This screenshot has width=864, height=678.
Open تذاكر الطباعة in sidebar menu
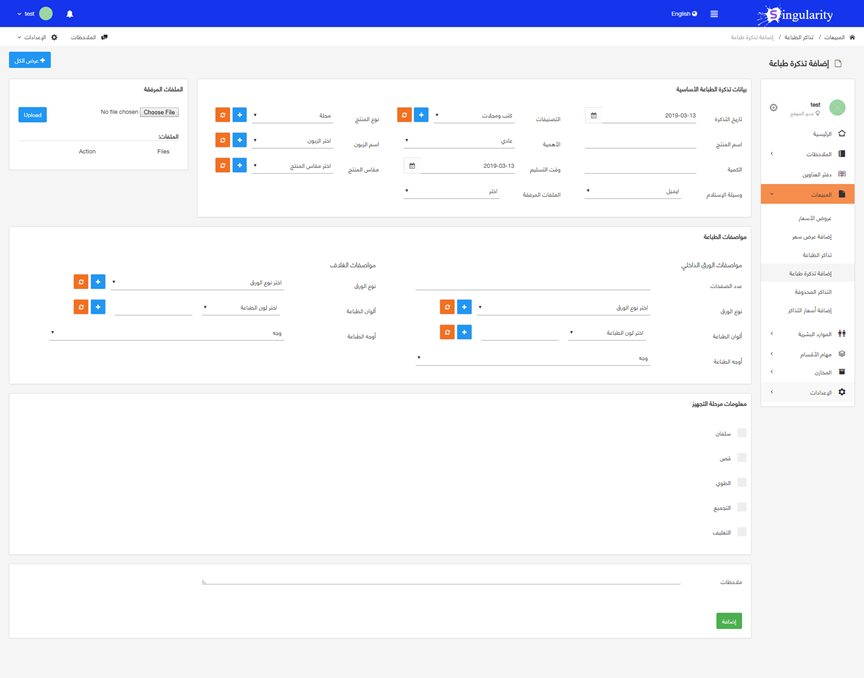(x=818, y=255)
